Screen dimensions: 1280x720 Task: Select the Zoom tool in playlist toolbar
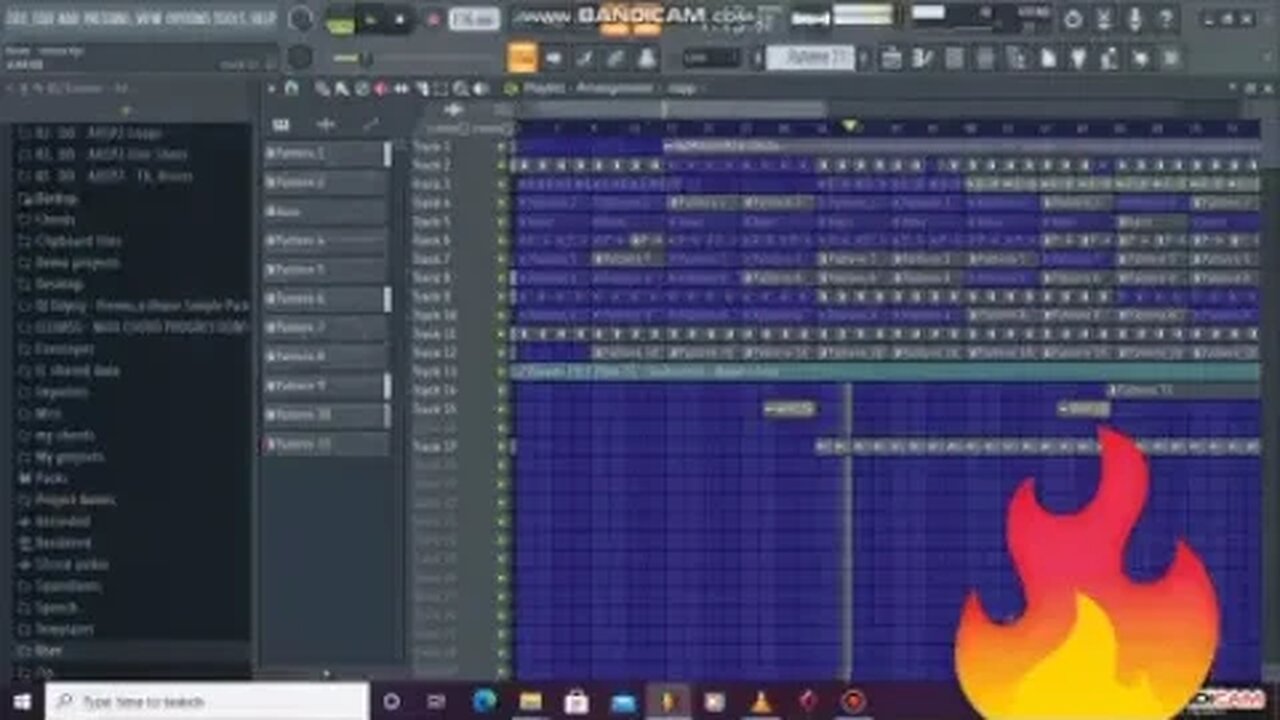pos(461,88)
